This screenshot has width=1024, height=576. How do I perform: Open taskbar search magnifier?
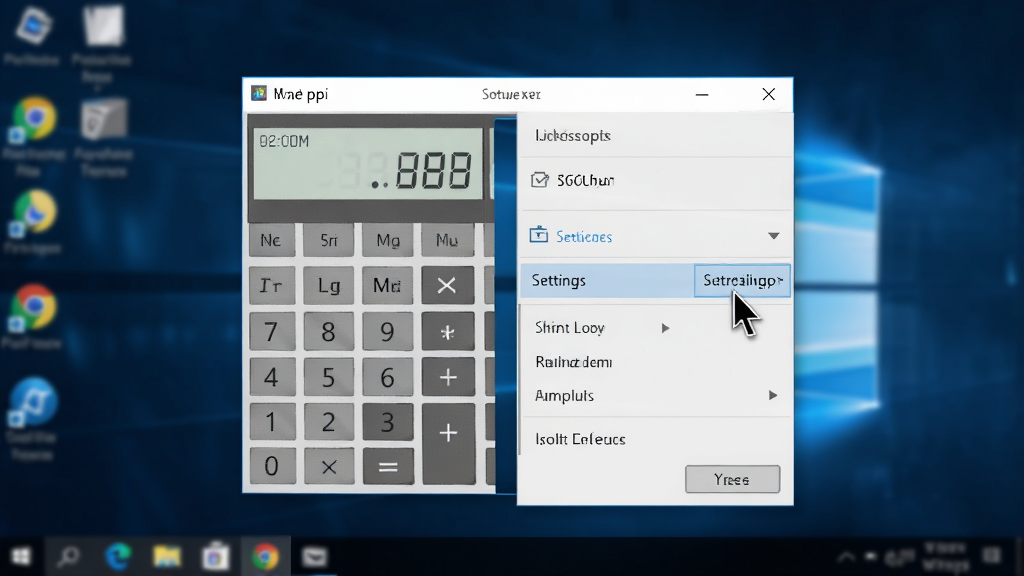pos(68,556)
